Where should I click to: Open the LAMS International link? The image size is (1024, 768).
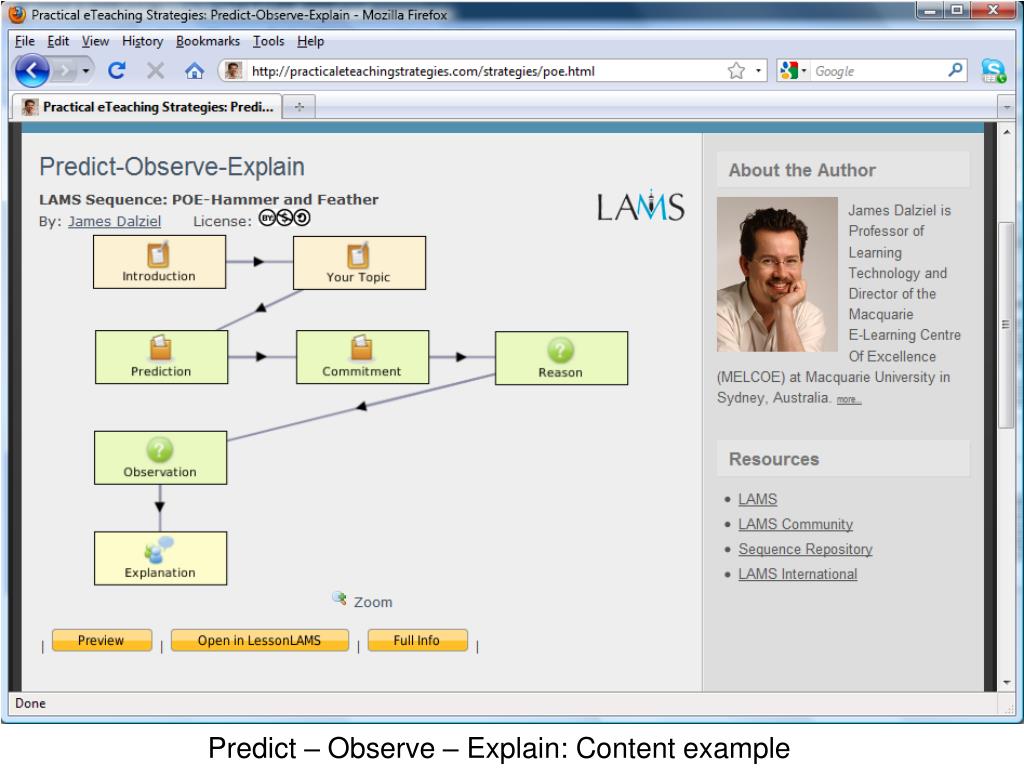(797, 574)
